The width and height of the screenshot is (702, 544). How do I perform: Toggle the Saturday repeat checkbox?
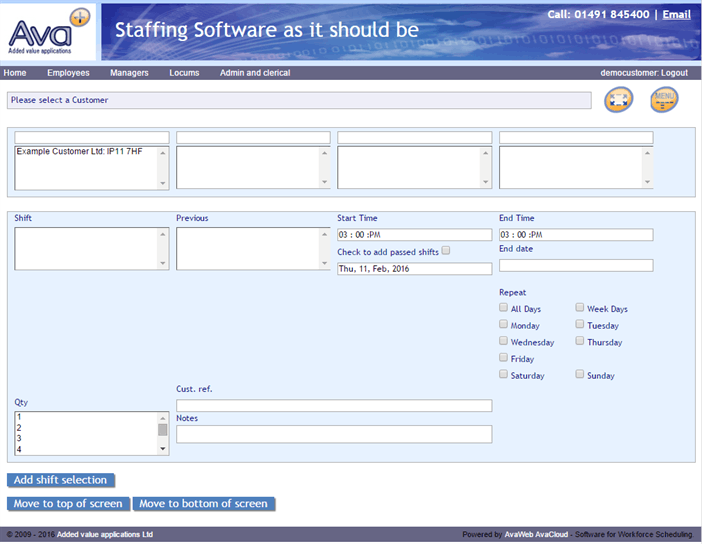coord(504,375)
